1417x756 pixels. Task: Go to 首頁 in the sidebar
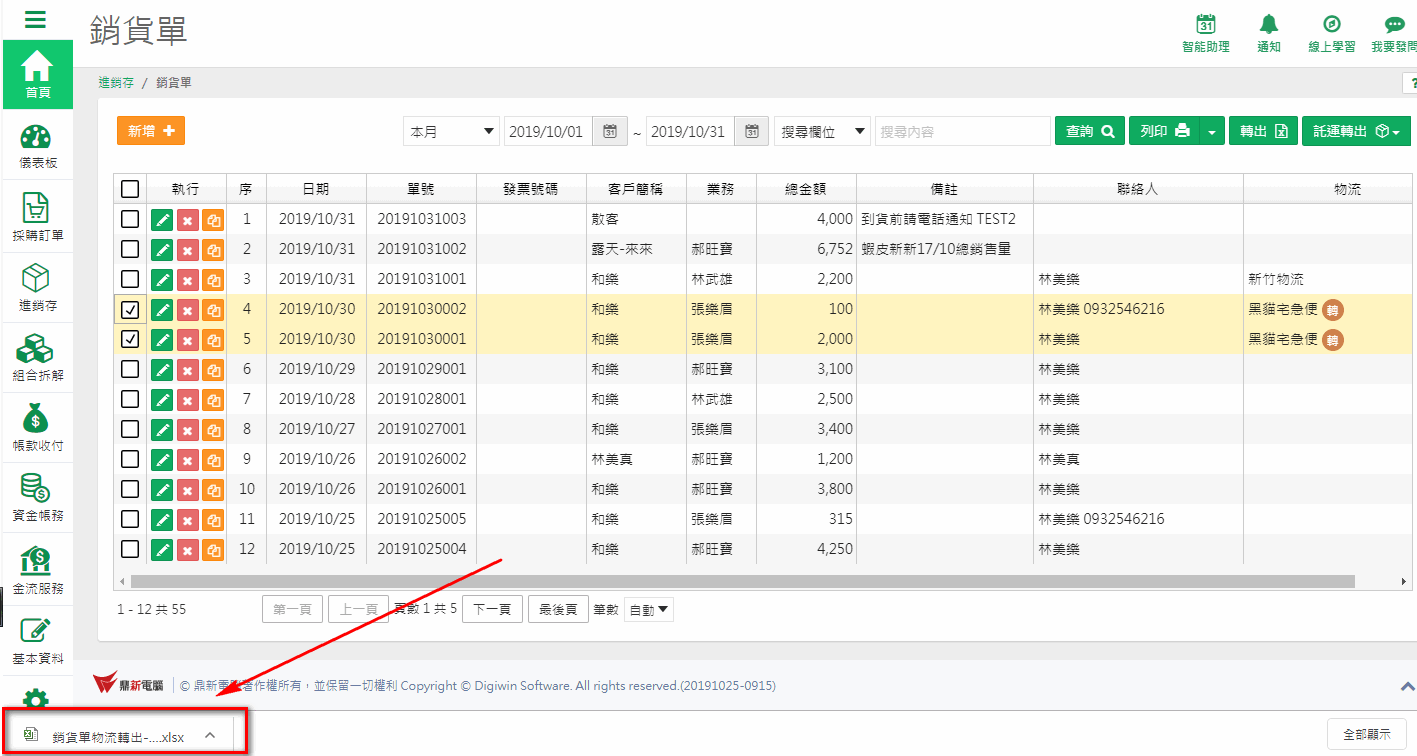38,73
